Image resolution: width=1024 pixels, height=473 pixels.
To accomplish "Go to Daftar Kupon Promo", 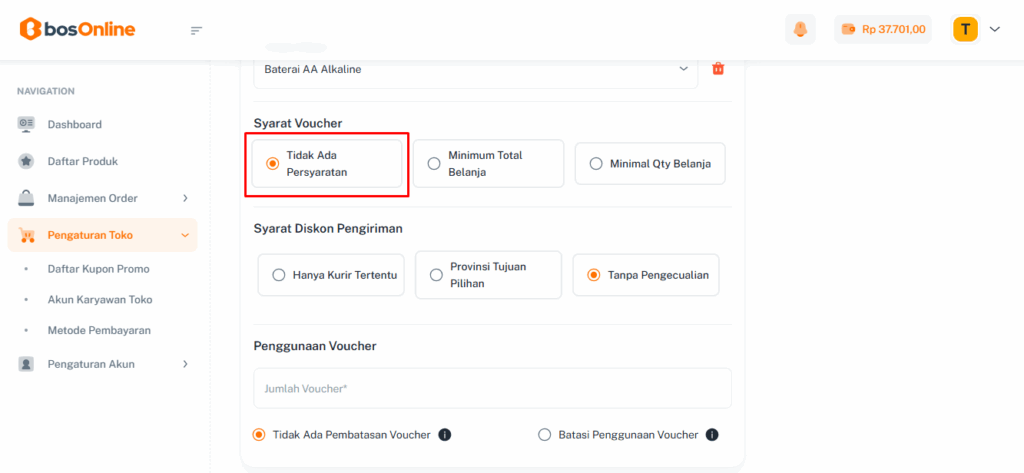I will click(98, 269).
